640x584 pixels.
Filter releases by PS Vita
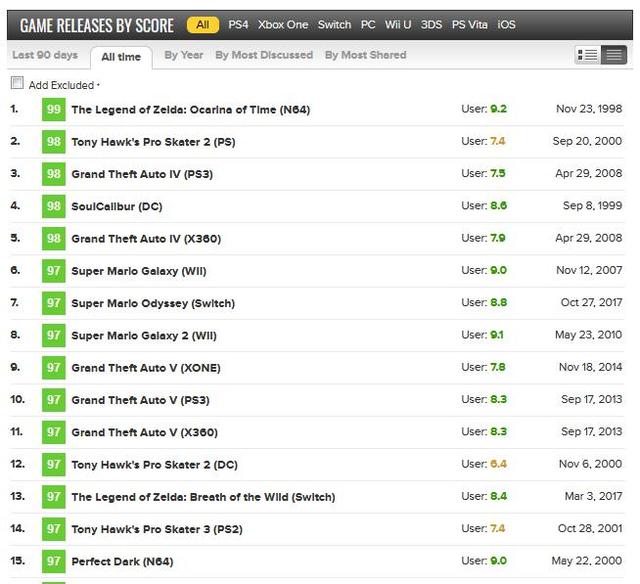click(x=469, y=24)
